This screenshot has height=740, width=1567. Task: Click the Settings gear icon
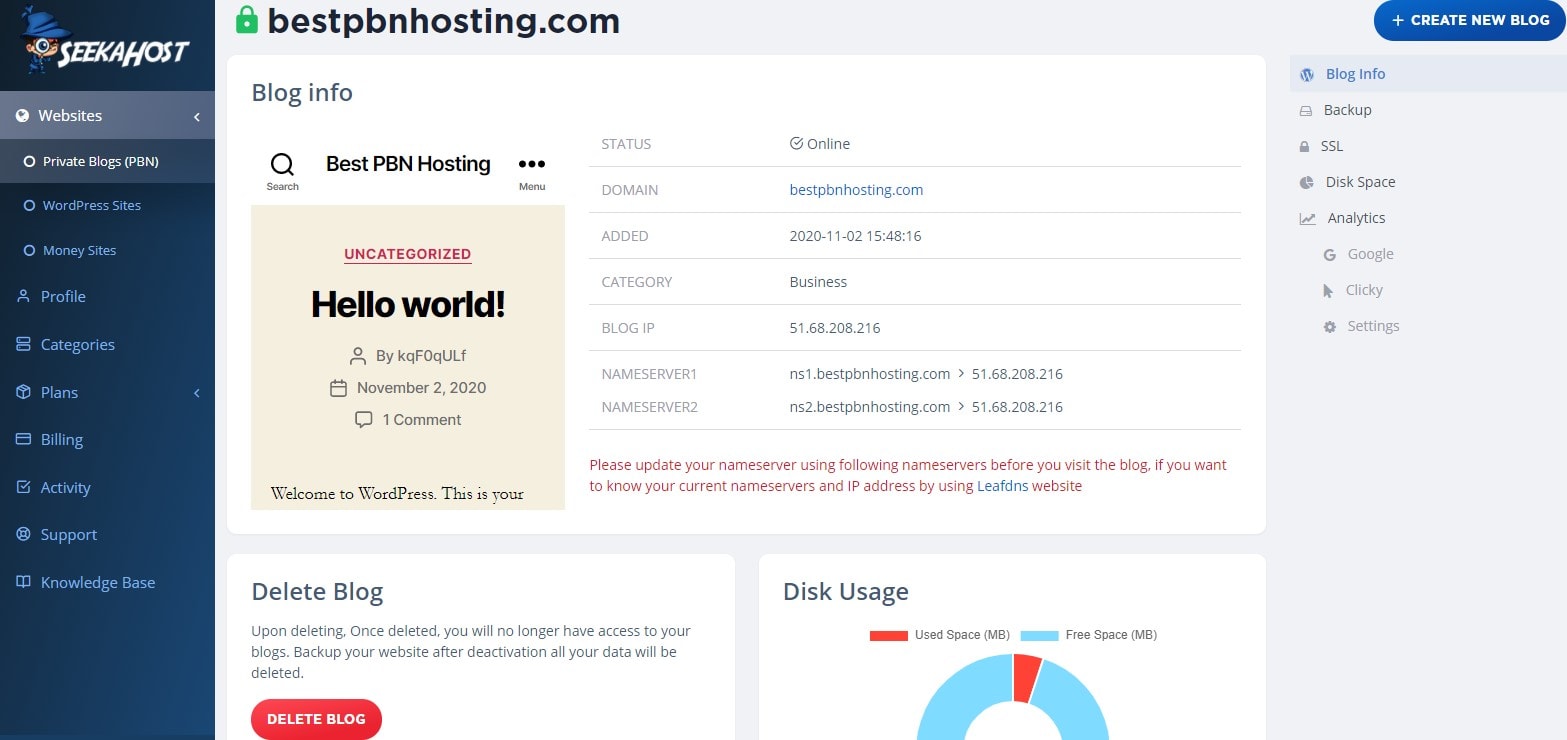click(1330, 326)
